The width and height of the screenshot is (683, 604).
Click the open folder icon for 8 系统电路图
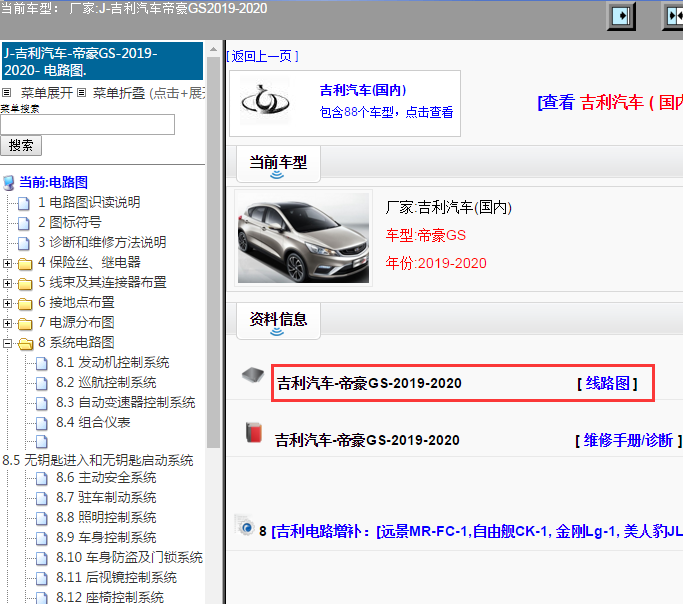pyautogui.click(x=26, y=344)
